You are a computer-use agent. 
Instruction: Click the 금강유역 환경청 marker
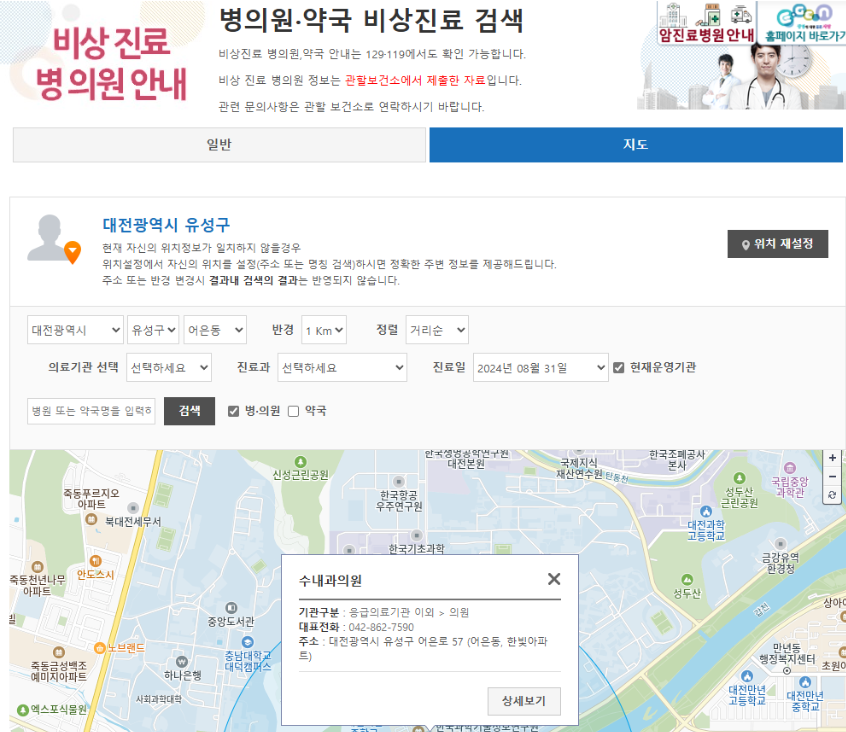tap(780, 543)
